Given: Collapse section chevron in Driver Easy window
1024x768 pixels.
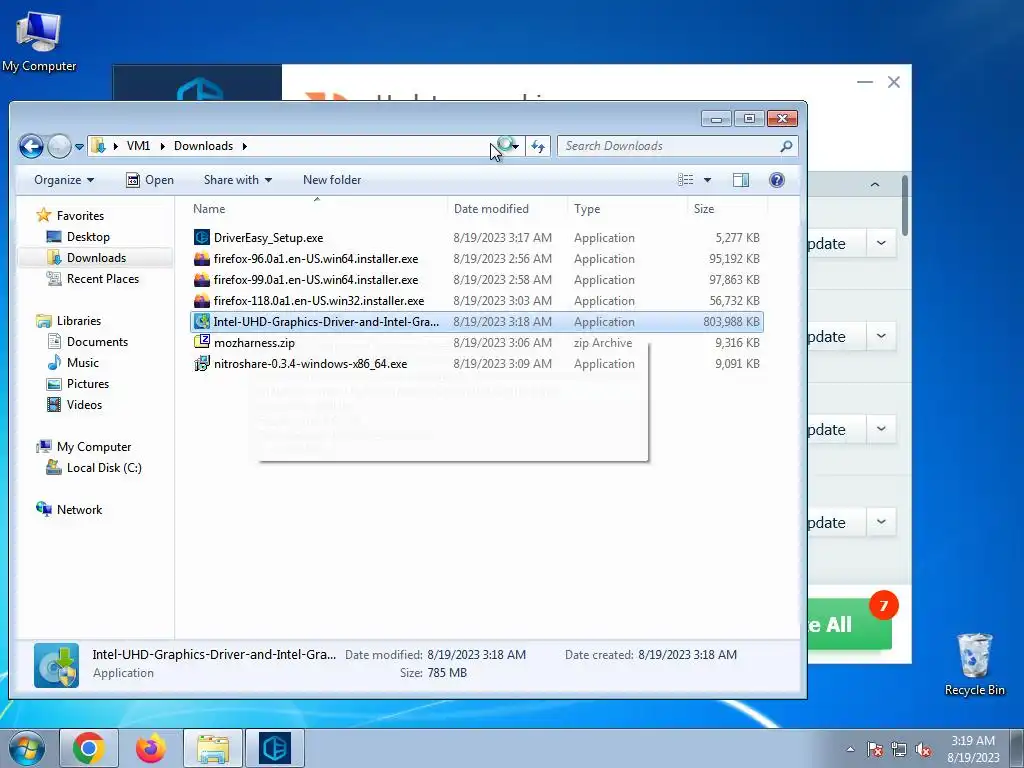Looking at the screenshot, I should 875,185.
